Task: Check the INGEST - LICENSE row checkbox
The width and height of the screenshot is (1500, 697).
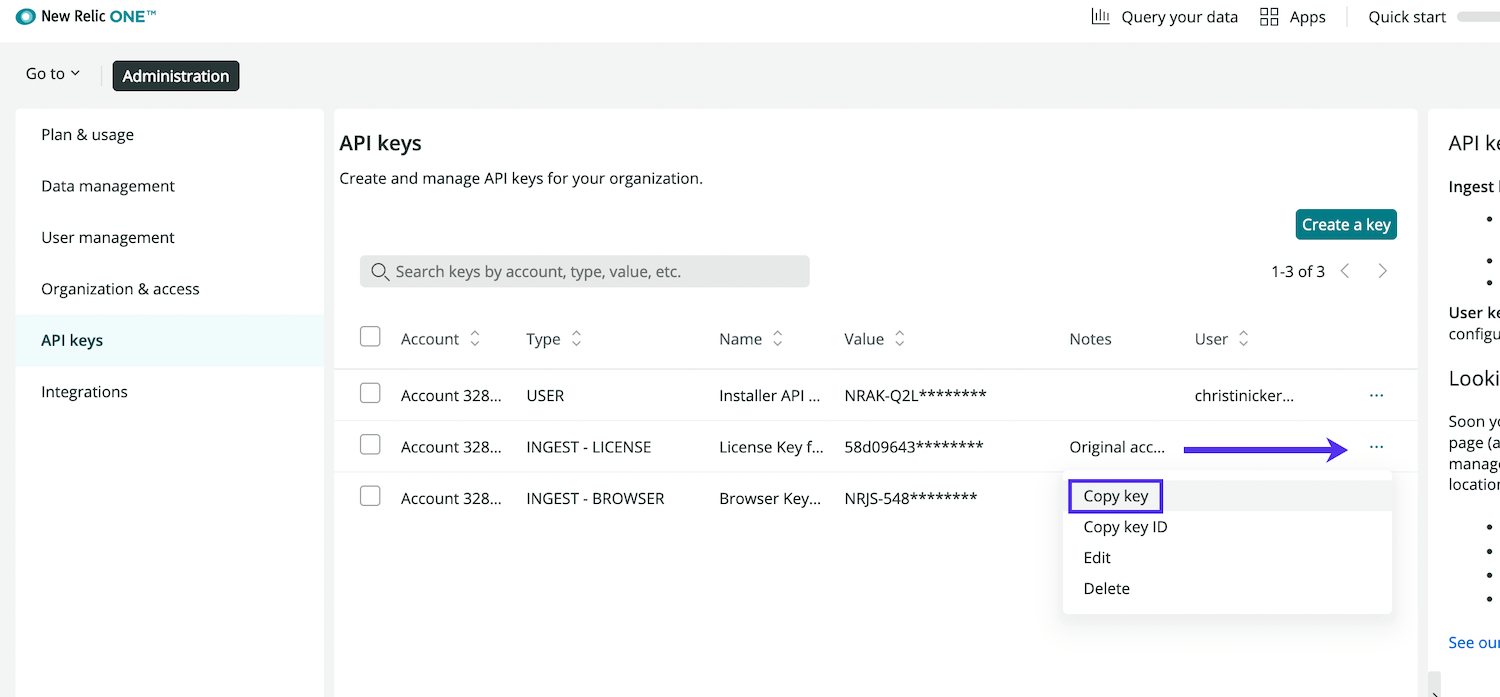Action: [370, 444]
